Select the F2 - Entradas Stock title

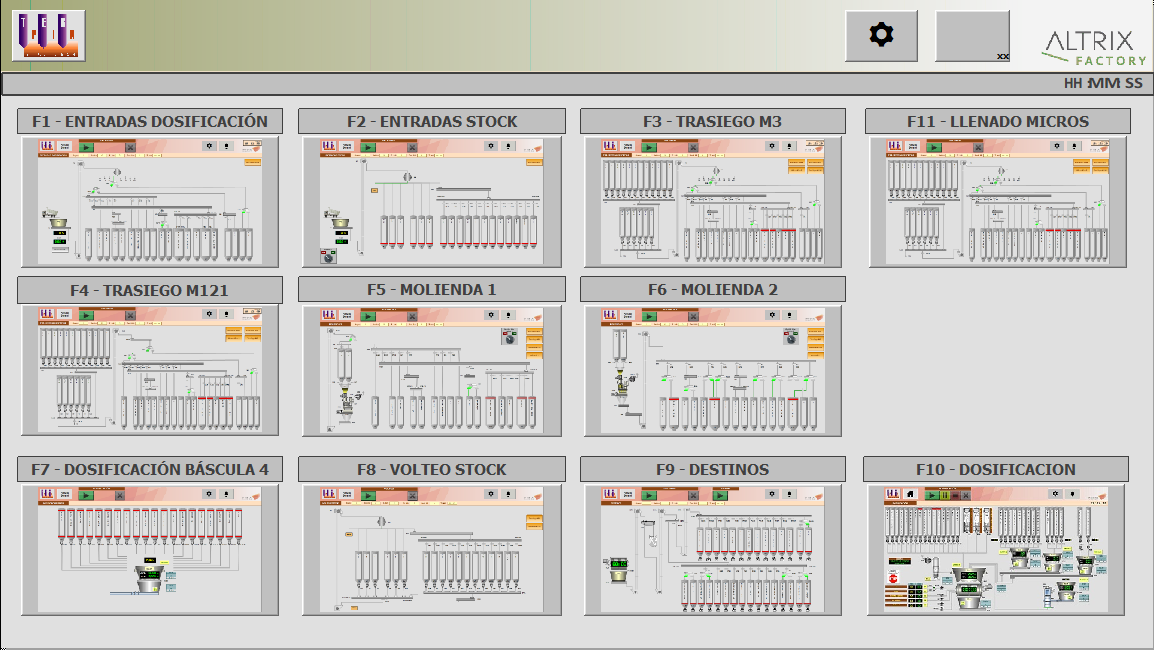click(432, 121)
